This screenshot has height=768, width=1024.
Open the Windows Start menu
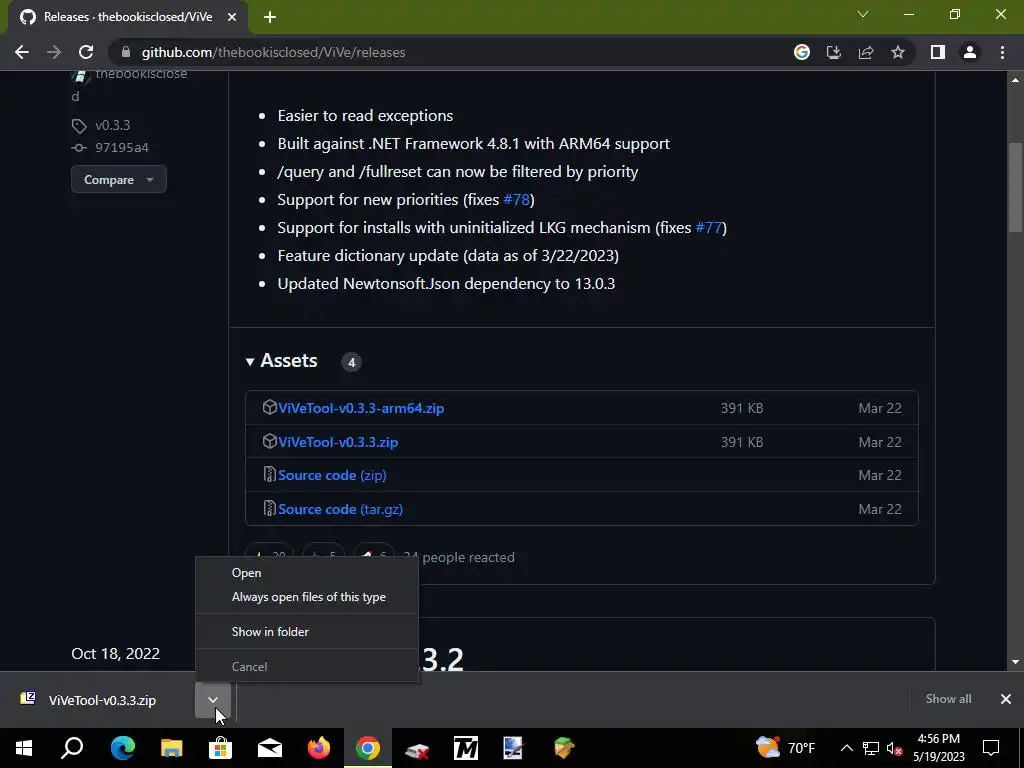(x=24, y=748)
